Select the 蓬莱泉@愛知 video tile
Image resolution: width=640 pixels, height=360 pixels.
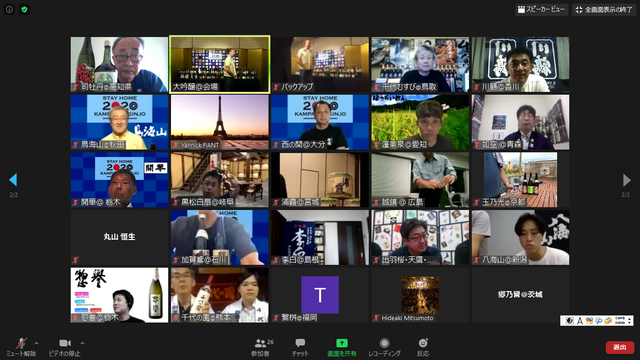point(420,122)
